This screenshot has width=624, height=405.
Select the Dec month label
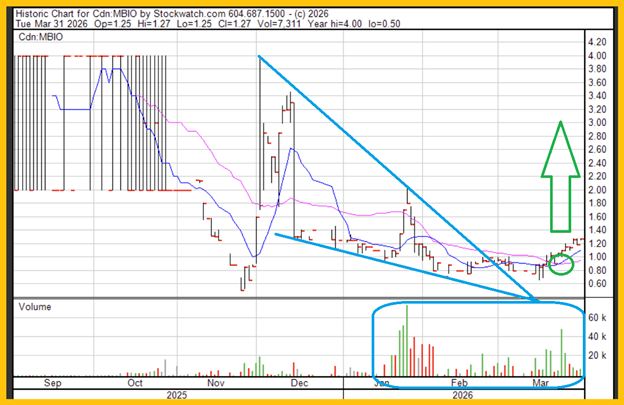click(x=298, y=383)
